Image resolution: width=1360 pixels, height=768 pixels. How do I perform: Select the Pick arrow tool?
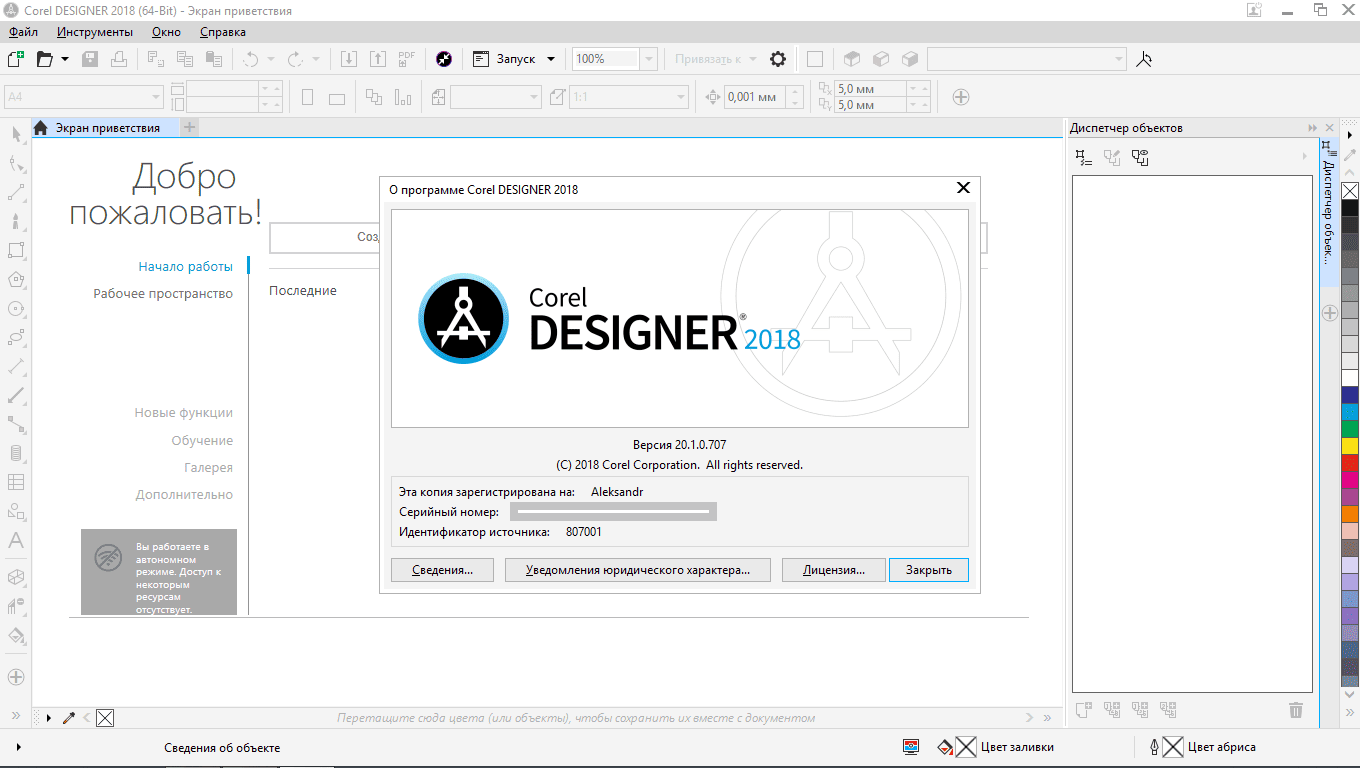(x=16, y=135)
